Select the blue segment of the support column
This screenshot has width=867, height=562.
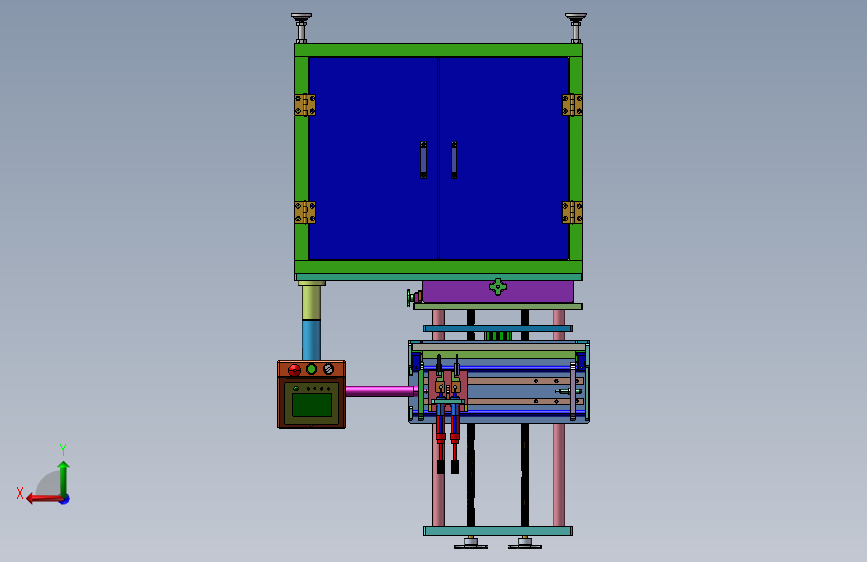pyautogui.click(x=311, y=340)
